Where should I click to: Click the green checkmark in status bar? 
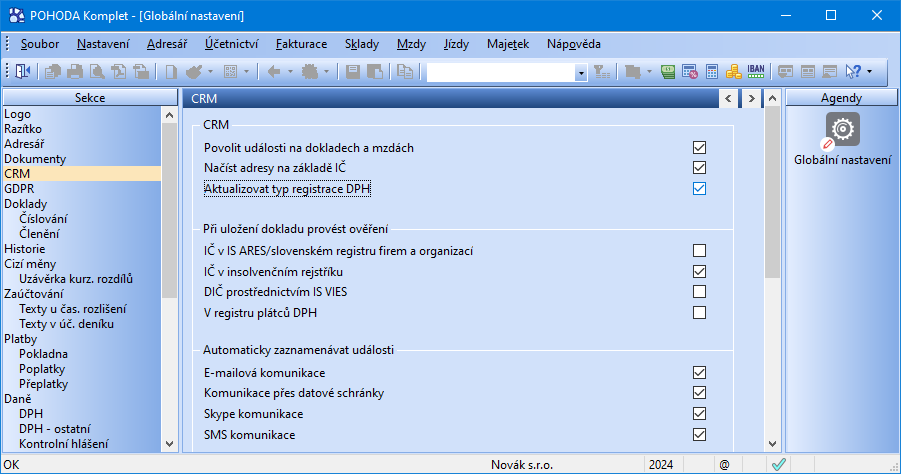779,464
